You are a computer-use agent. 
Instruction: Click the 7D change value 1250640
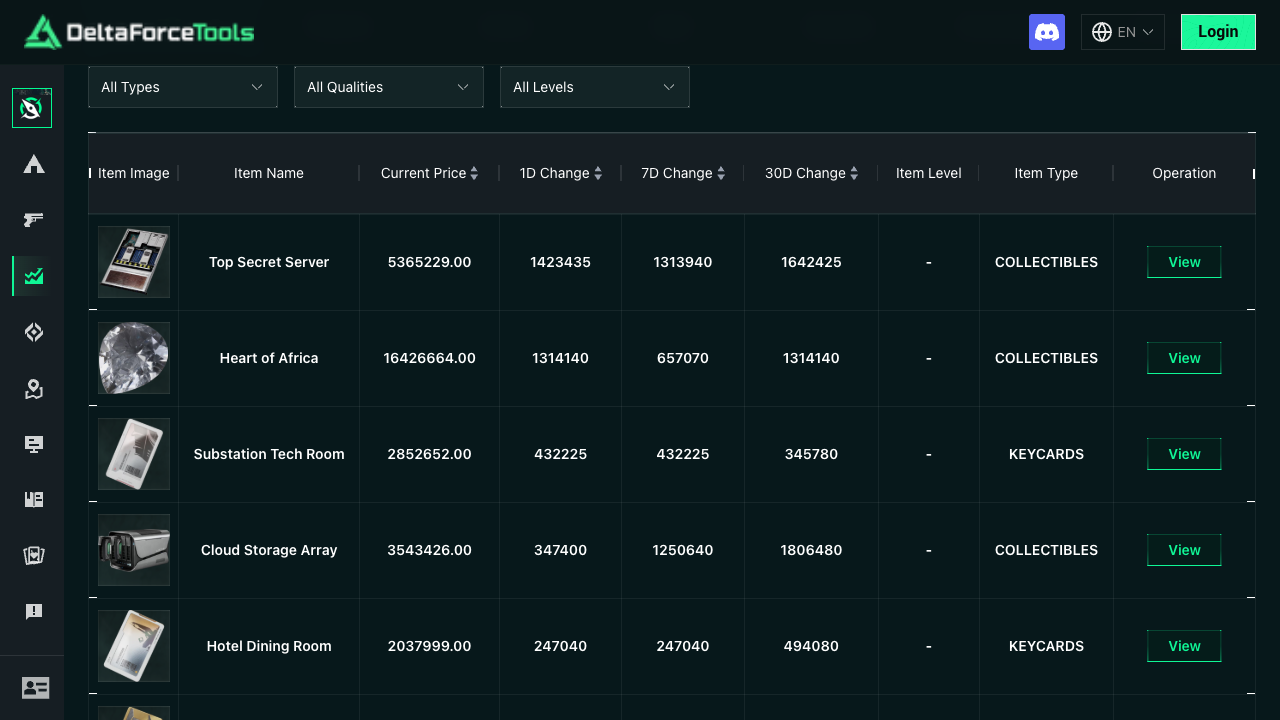coord(683,550)
